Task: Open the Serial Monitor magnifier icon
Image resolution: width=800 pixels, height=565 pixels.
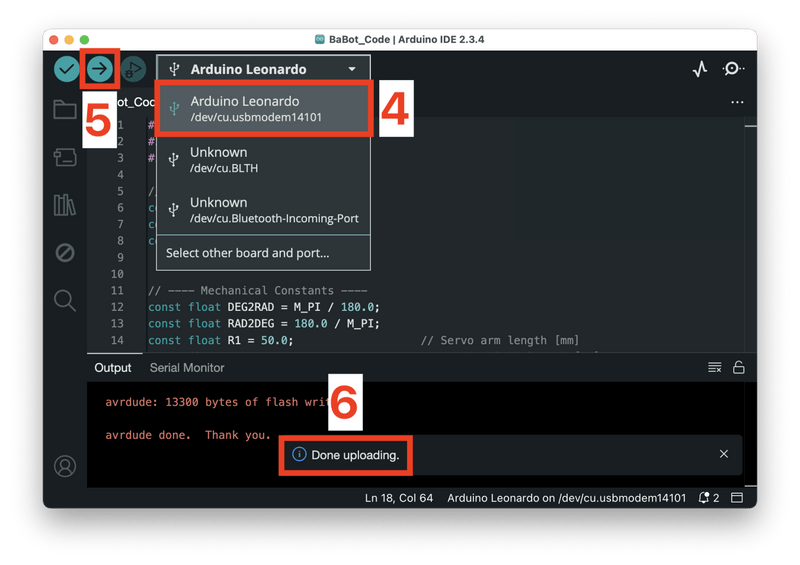Action: (x=733, y=69)
